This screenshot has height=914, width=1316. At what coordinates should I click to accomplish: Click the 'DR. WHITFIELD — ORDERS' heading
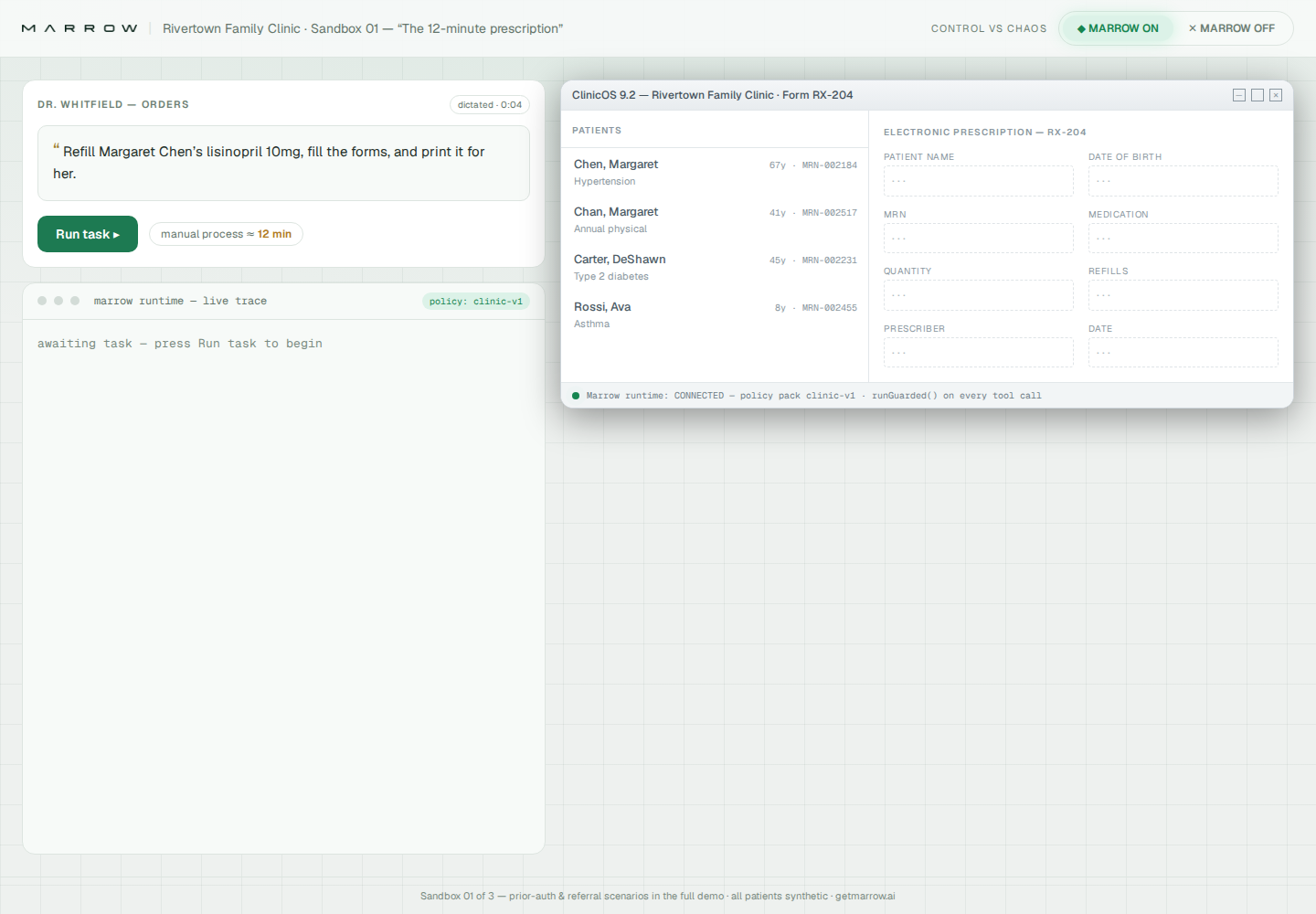click(x=113, y=104)
